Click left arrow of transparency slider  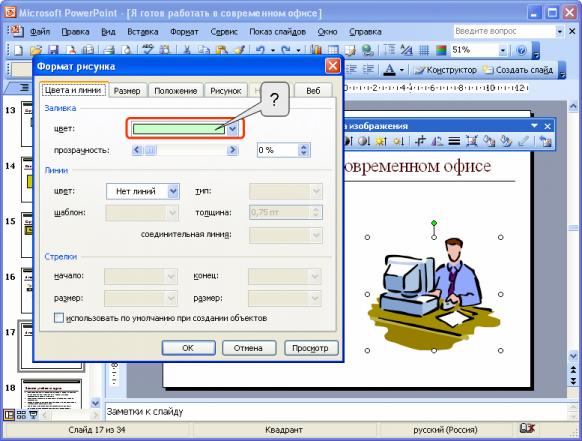[137, 150]
